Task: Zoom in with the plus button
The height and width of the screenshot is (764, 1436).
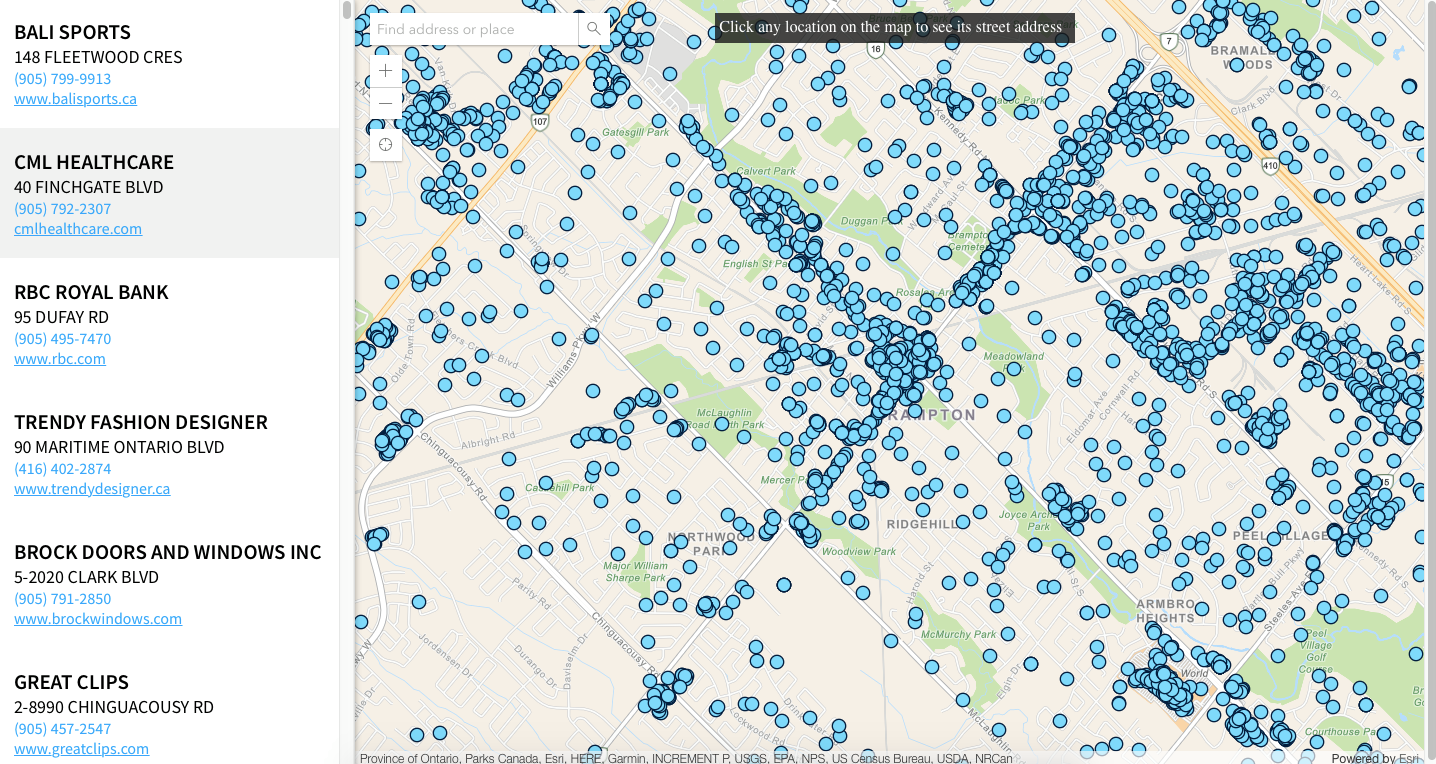Action: [x=386, y=71]
